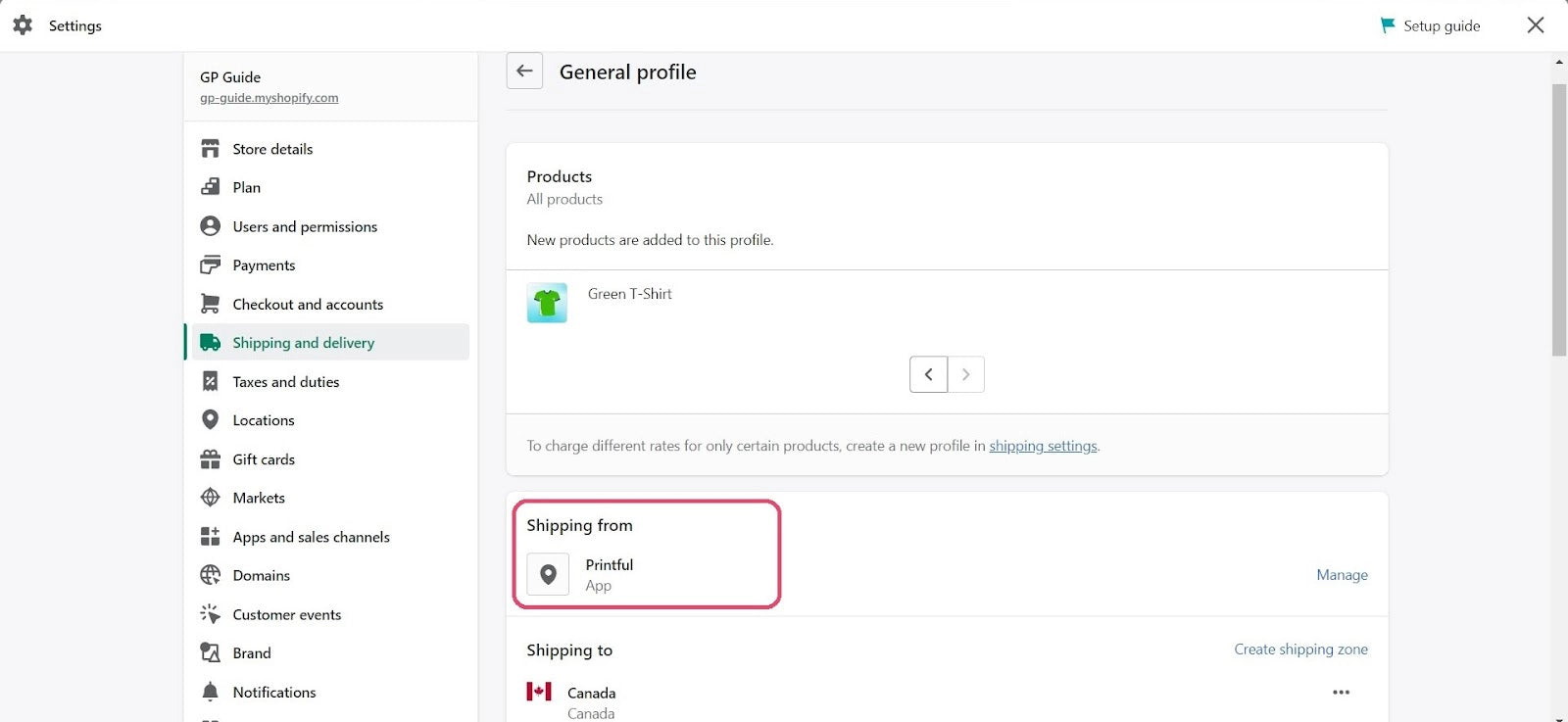
Task: Open Users and permissions settings
Action: [x=305, y=226]
